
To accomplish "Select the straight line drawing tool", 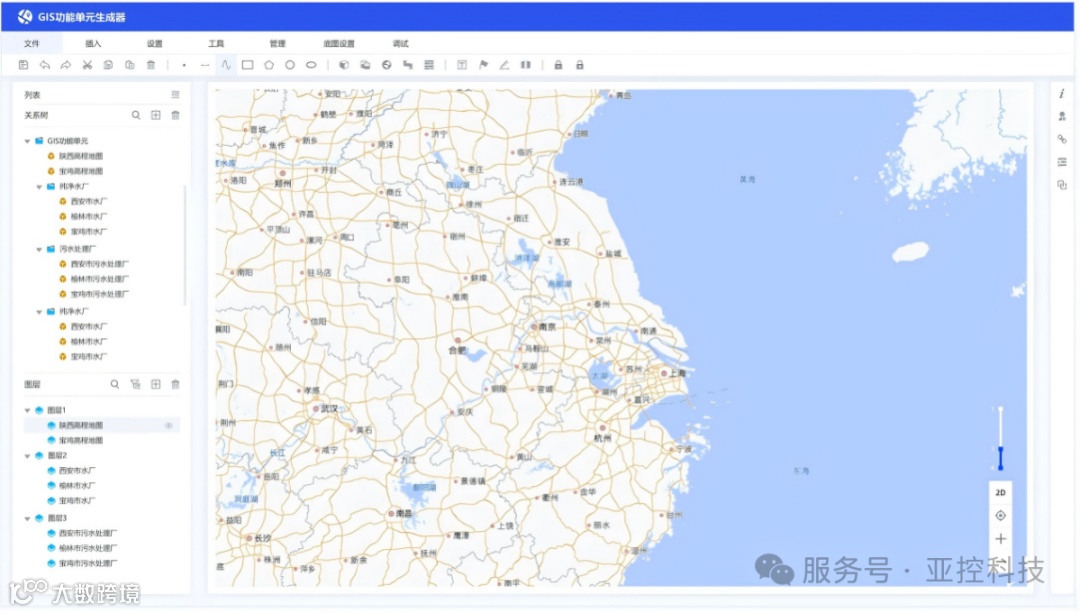I will tap(205, 65).
